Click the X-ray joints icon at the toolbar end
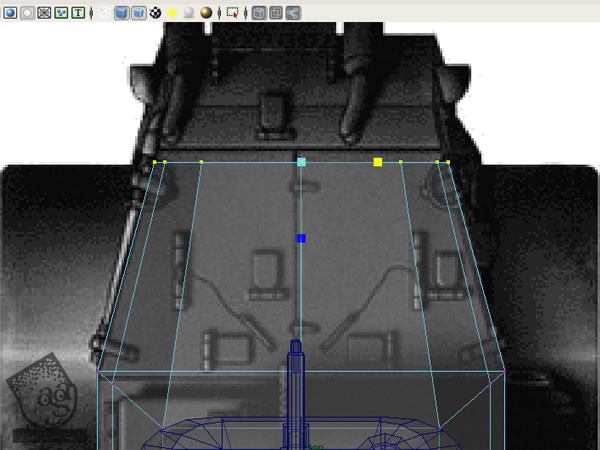600x450 pixels. click(292, 12)
